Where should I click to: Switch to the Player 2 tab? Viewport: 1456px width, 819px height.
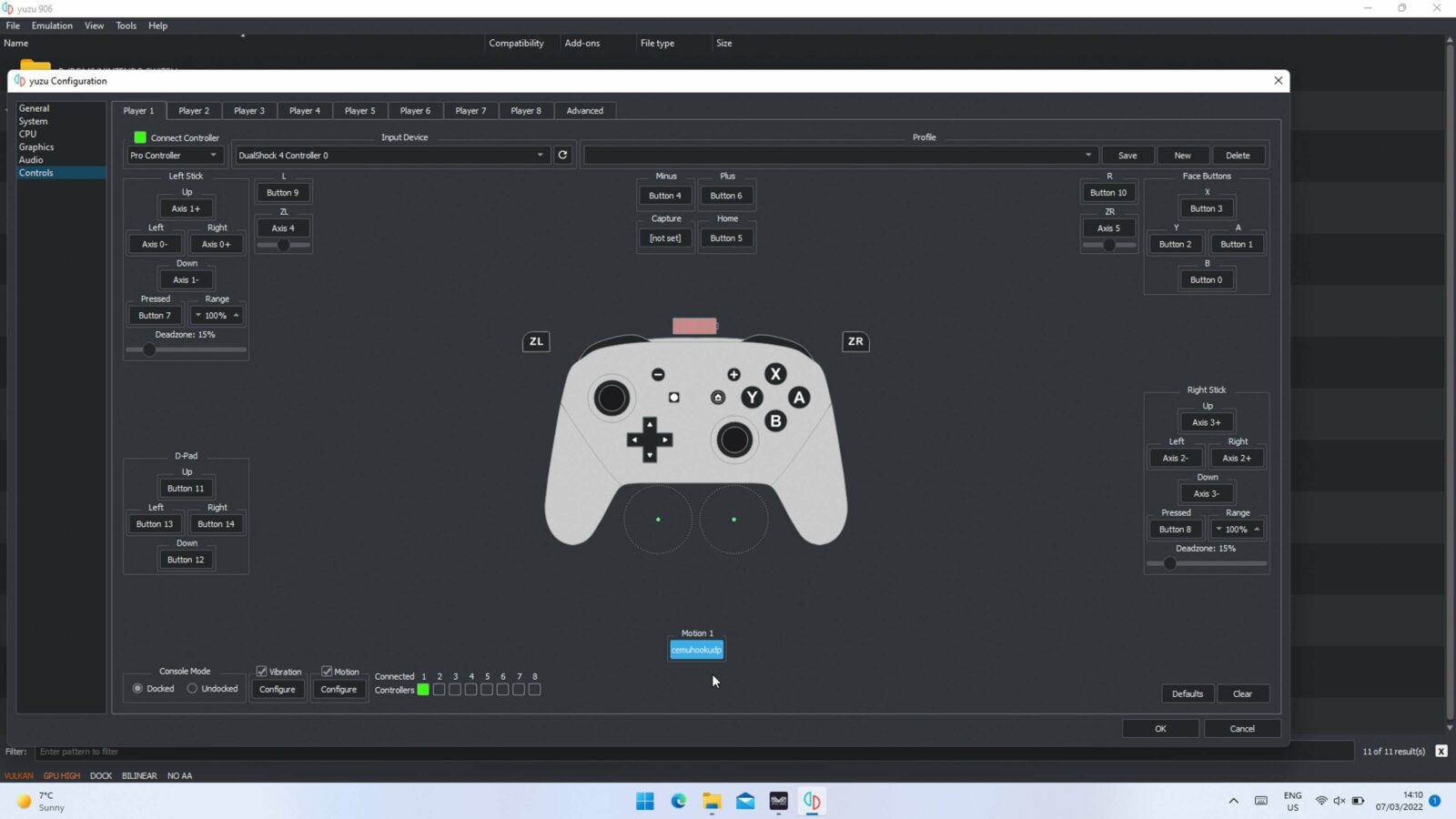click(x=193, y=110)
